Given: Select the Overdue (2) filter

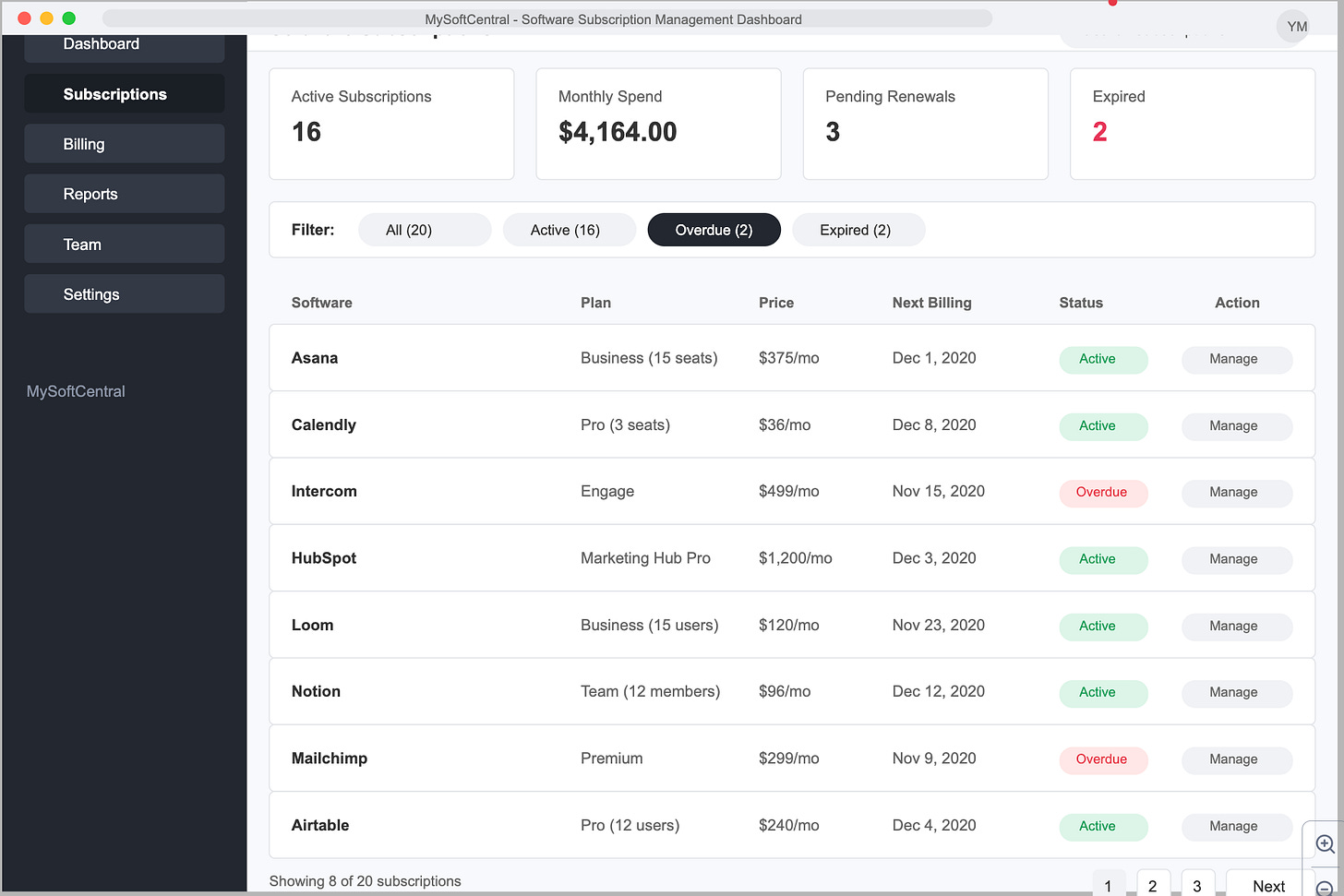Looking at the screenshot, I should pyautogui.click(x=714, y=230).
